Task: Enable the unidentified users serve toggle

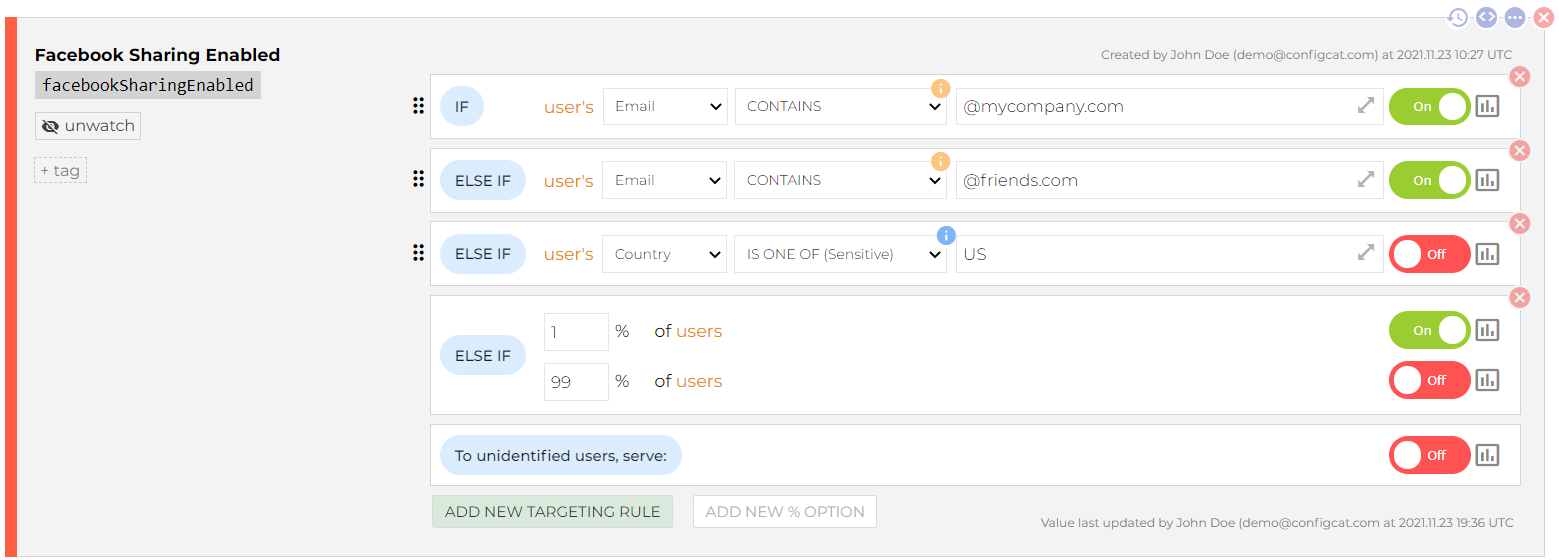Action: (1429, 455)
